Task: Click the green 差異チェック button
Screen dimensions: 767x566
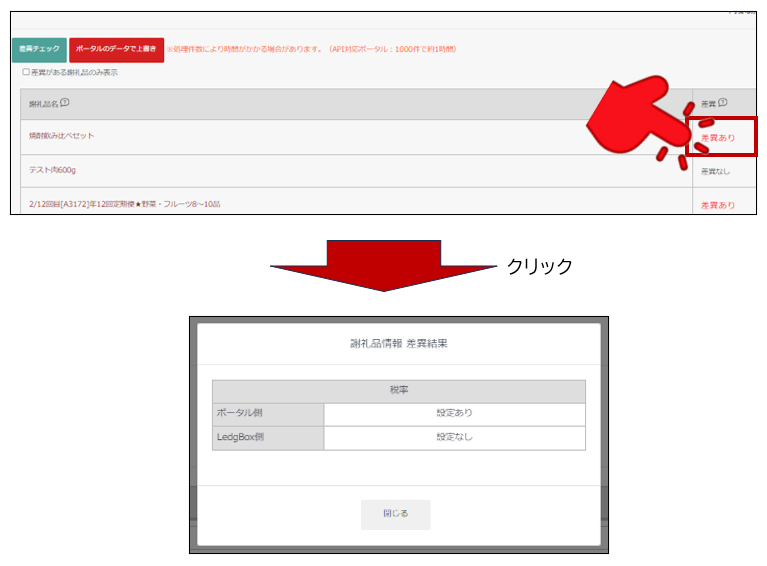Action: coord(39,49)
